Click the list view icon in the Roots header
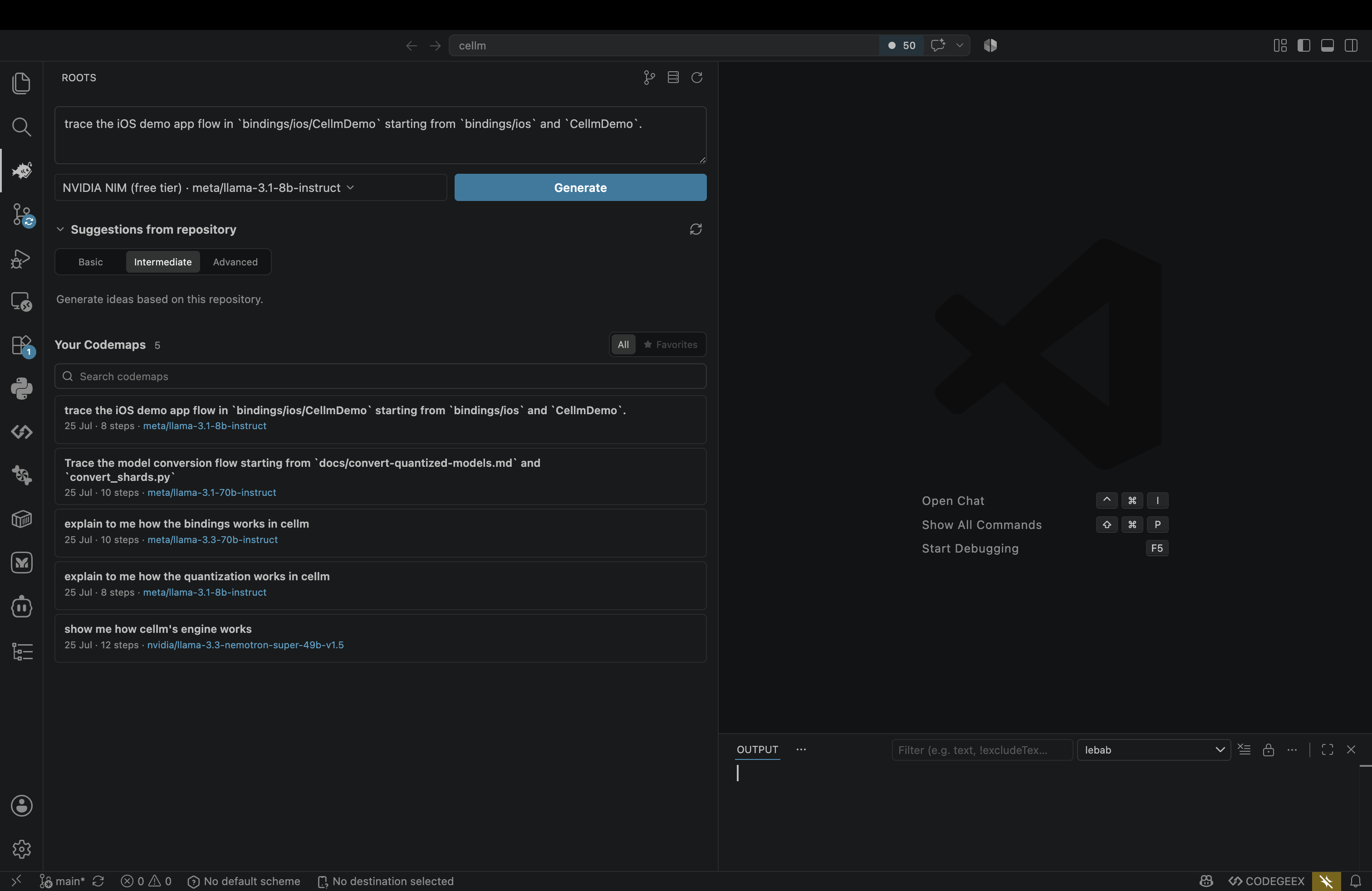This screenshot has height=891, width=1372. coord(673,77)
